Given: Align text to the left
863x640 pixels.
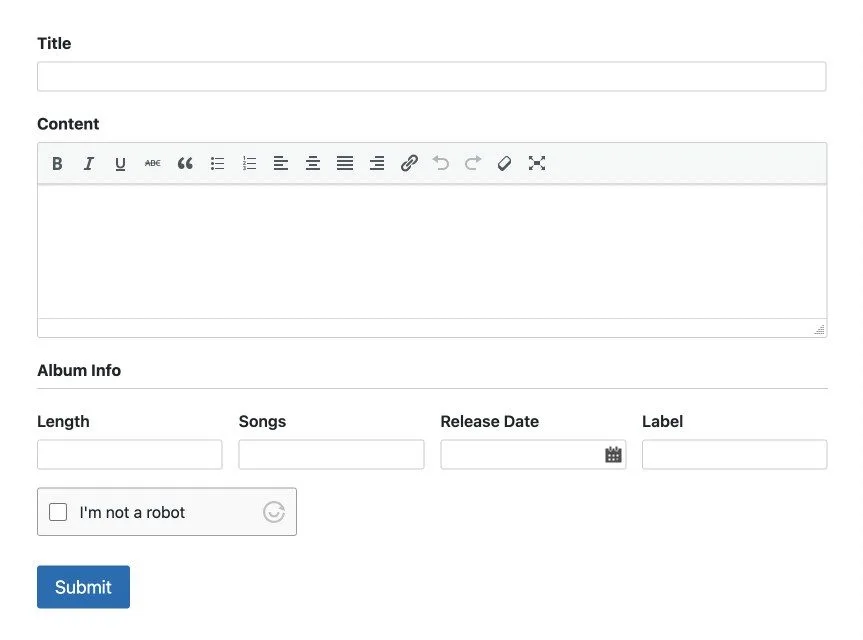Looking at the screenshot, I should [x=281, y=163].
